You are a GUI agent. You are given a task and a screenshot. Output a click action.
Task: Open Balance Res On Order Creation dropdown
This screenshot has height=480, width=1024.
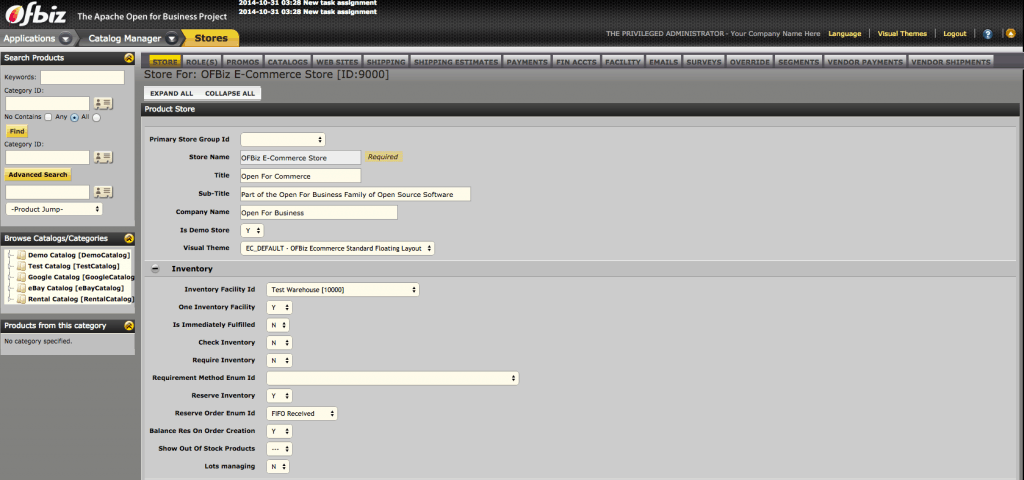click(279, 432)
